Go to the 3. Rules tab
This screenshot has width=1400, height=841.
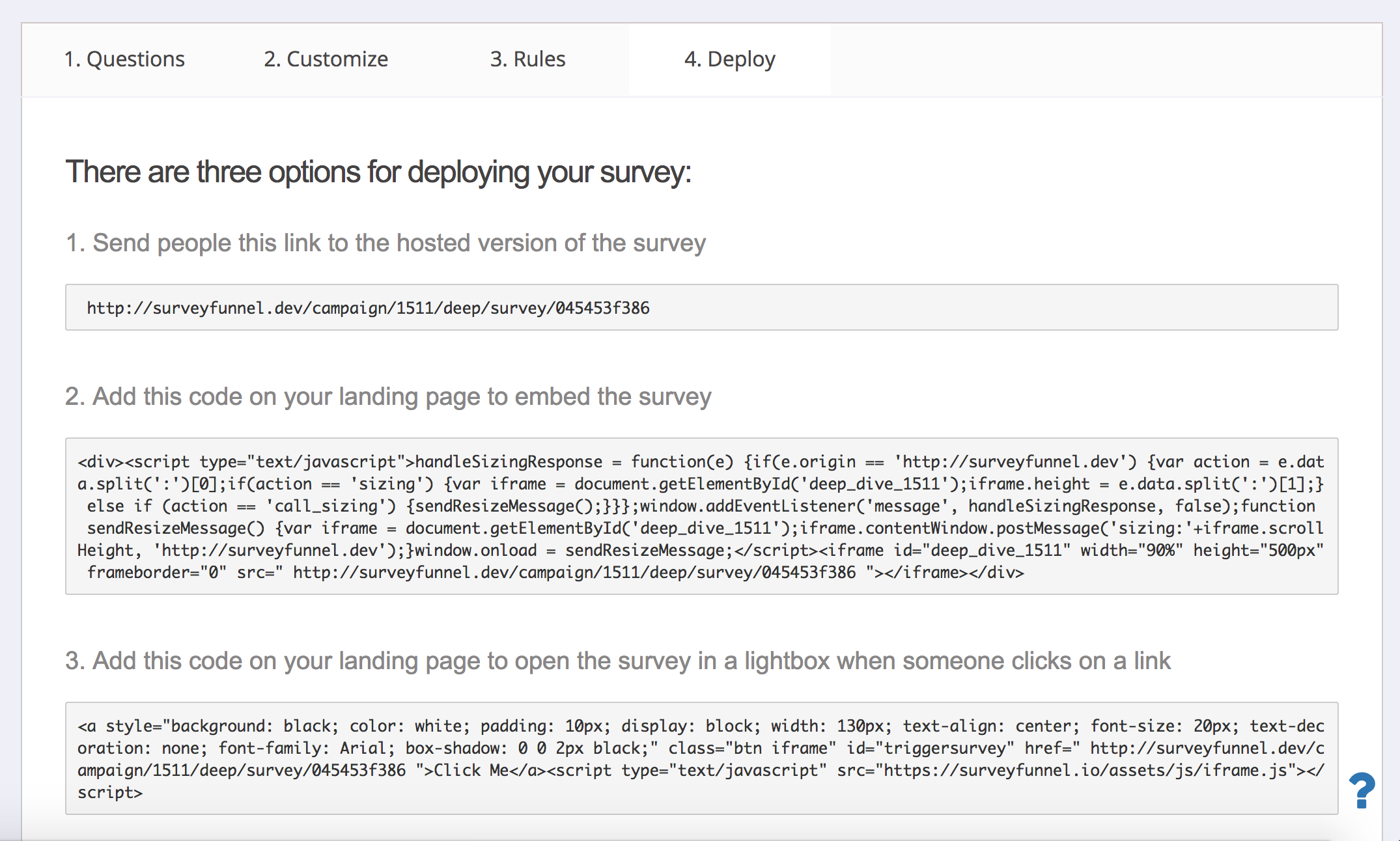(527, 59)
